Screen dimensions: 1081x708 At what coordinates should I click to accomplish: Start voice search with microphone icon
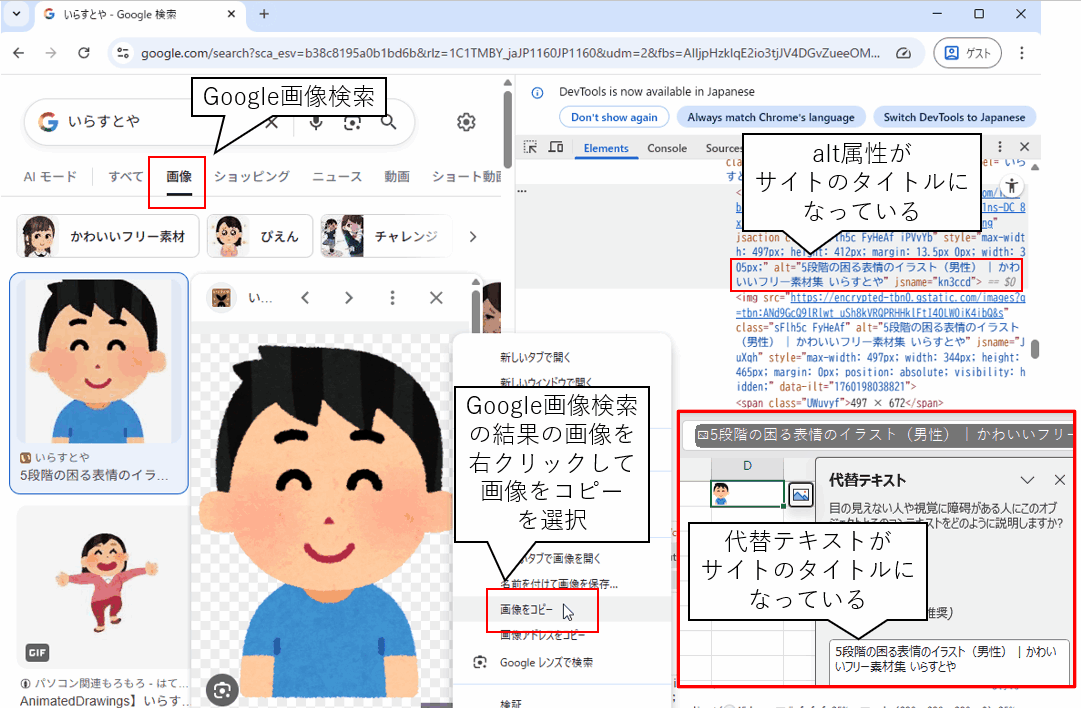(316, 122)
